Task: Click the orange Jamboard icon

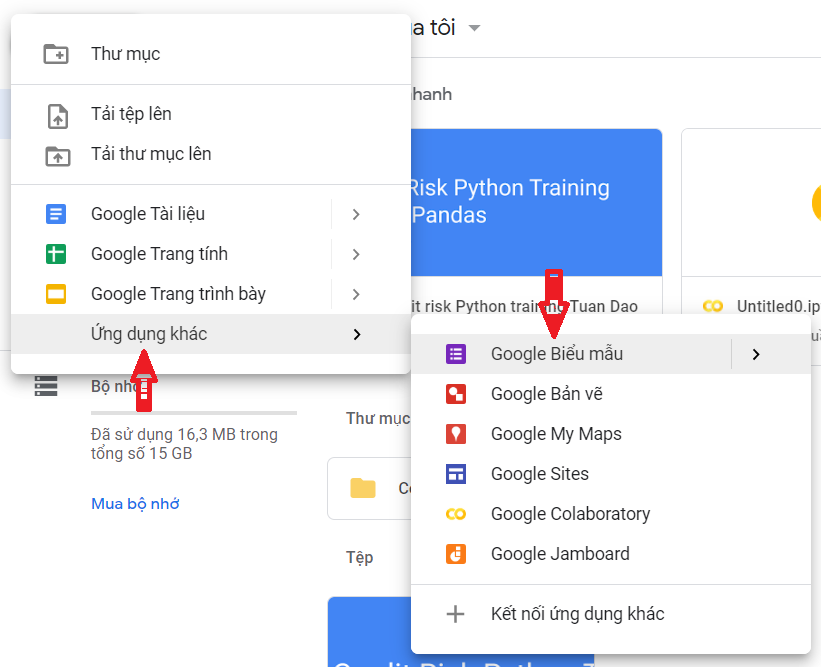Action: coord(456,554)
